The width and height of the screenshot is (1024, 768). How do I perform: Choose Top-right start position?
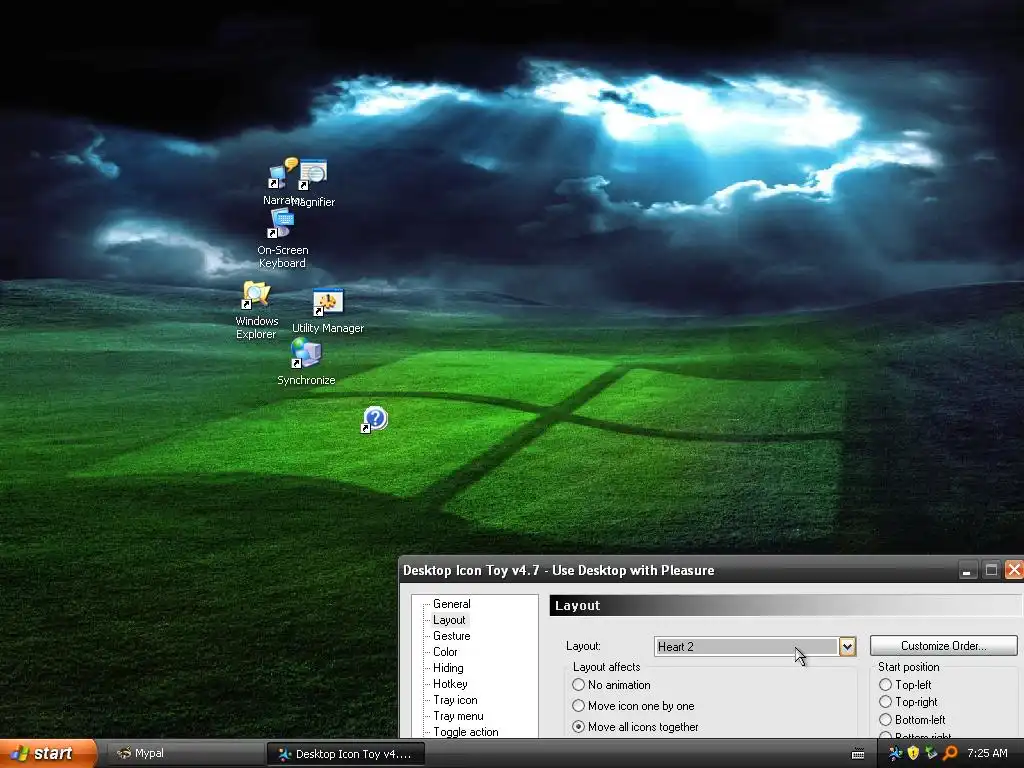coord(885,701)
